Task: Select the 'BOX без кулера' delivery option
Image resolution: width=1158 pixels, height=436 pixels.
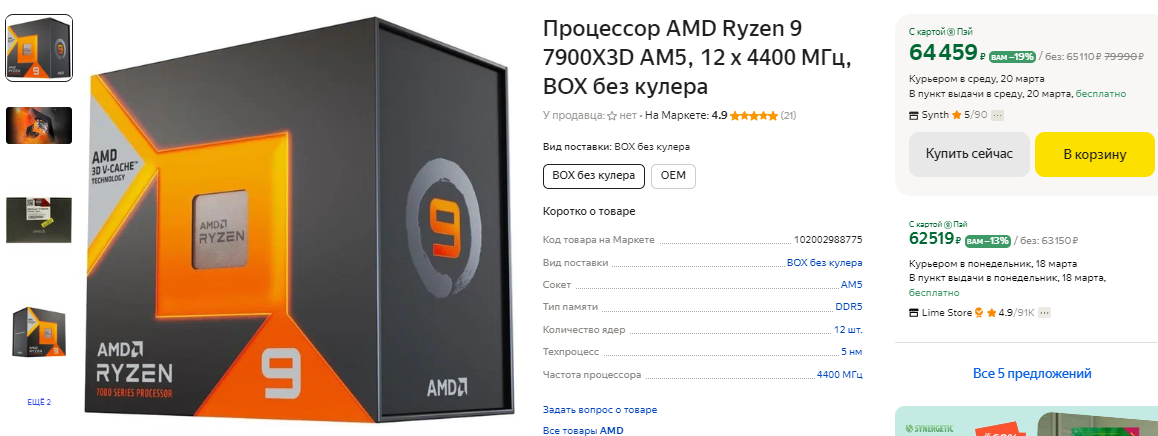Action: 594,176
